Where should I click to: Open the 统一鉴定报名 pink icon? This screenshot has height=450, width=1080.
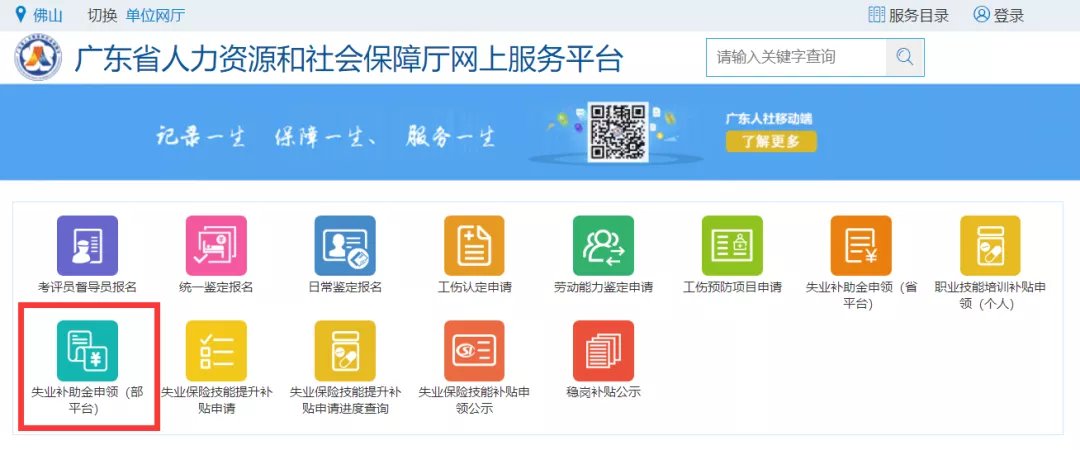(x=216, y=245)
